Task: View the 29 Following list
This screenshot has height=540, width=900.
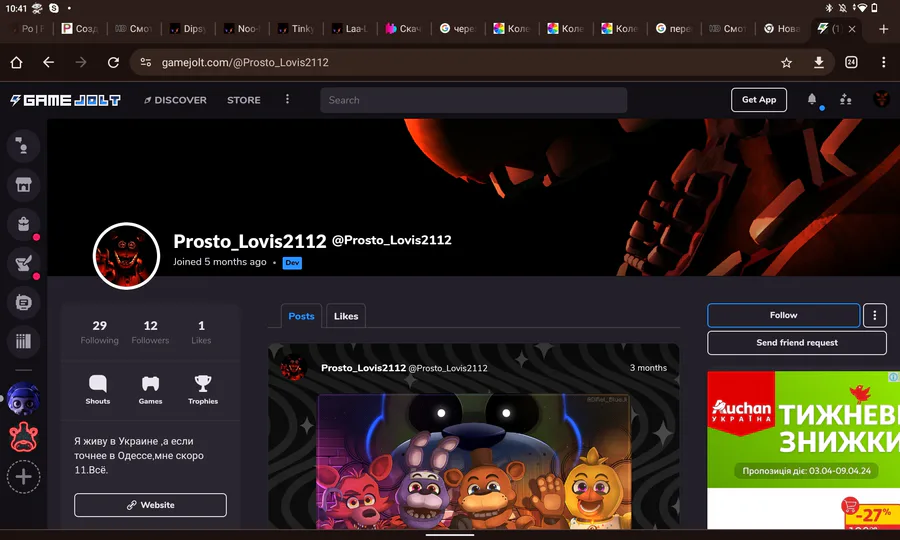Action: (99, 332)
